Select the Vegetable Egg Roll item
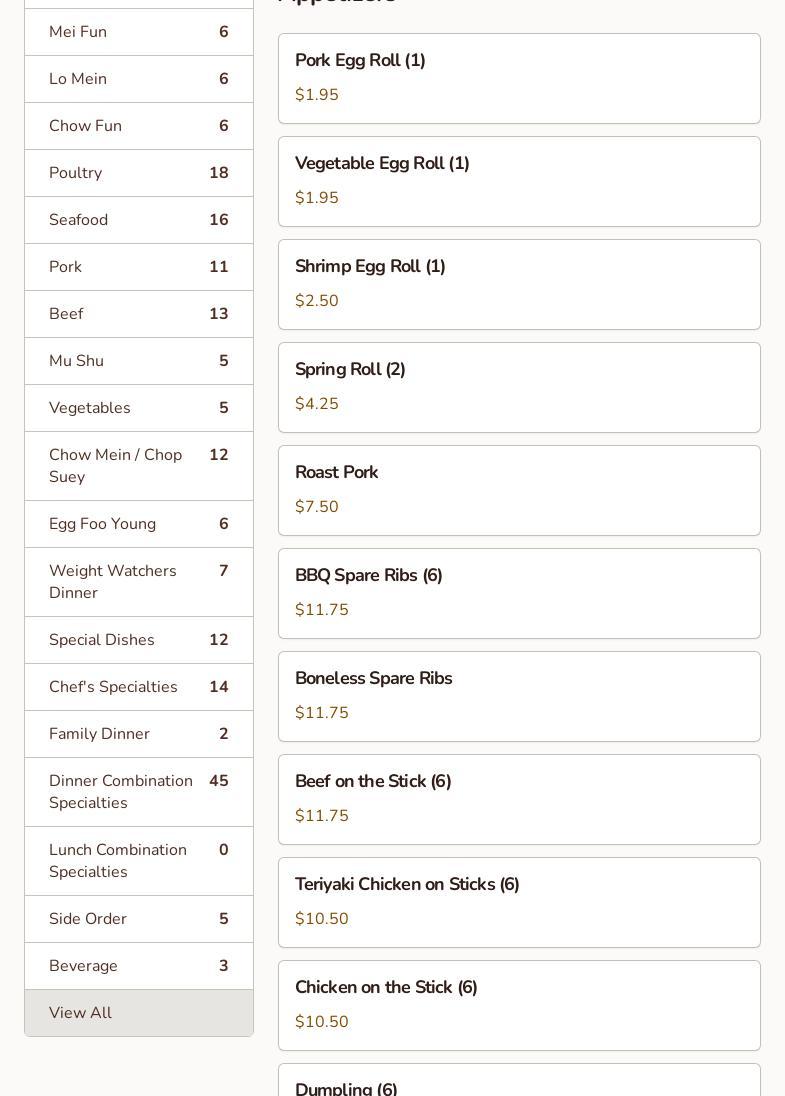 (519, 181)
